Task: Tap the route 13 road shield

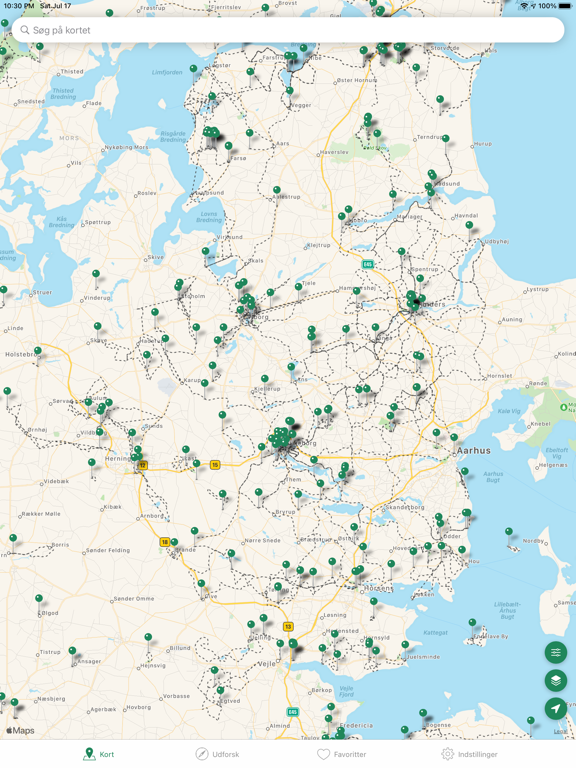Action: 288,626
